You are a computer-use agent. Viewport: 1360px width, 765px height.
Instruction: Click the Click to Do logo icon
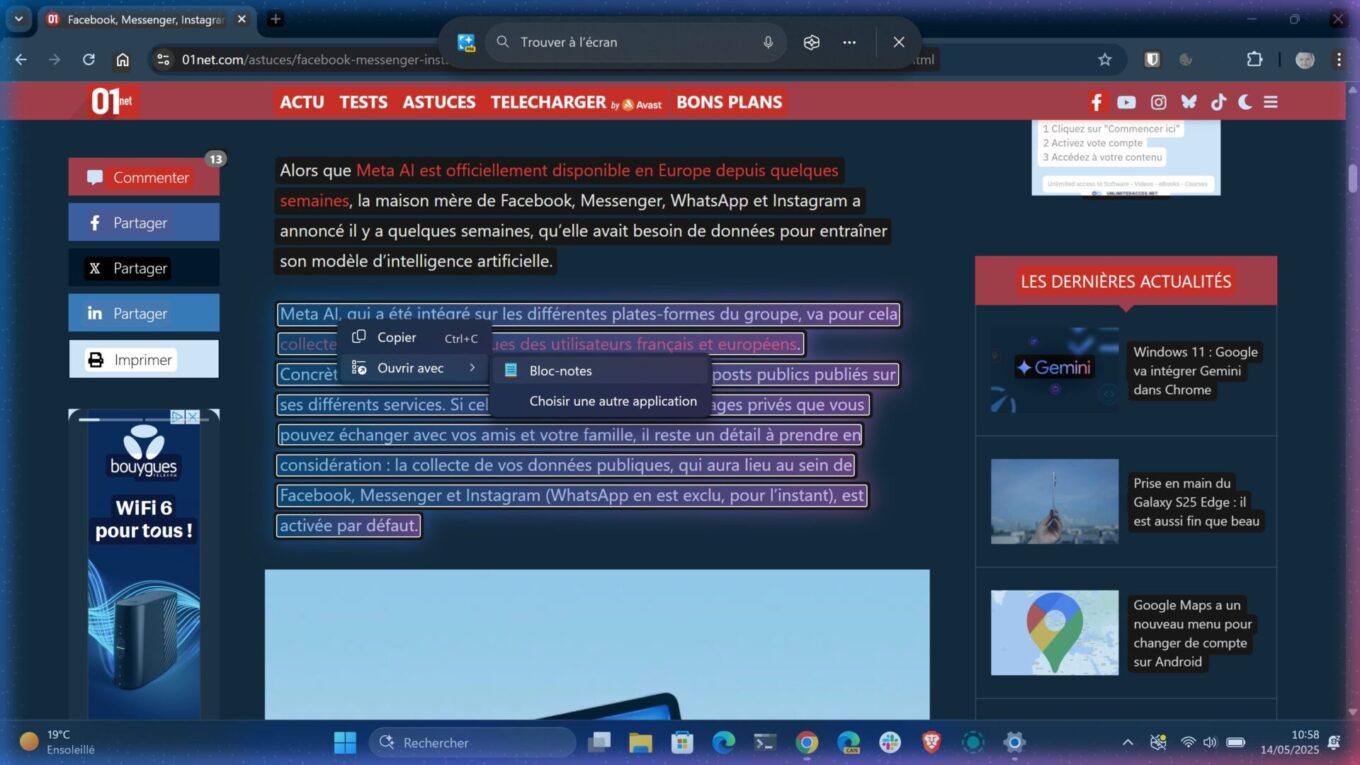466,42
